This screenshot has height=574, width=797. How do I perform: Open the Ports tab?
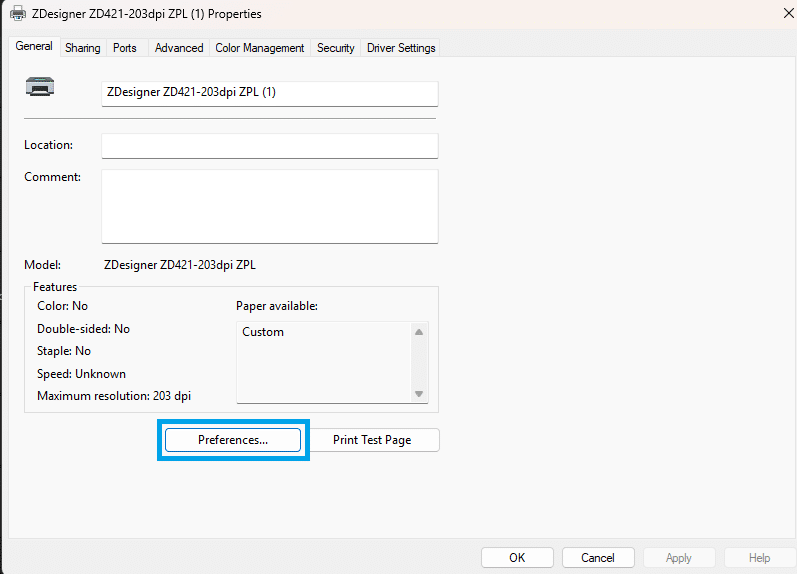pos(125,48)
